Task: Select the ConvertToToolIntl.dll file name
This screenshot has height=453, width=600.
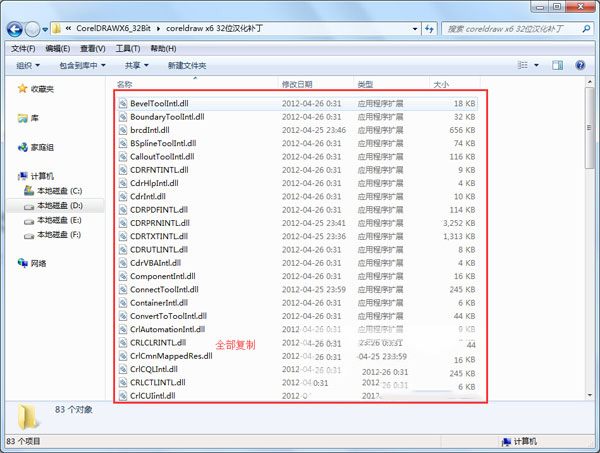Action: click(x=168, y=316)
